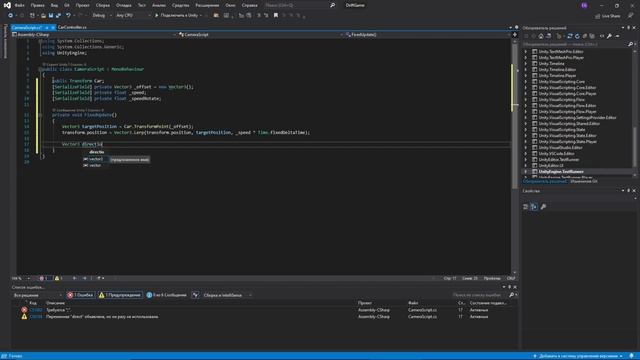
Task: Click the wrench icon in Properties panel
Action: (543, 207)
